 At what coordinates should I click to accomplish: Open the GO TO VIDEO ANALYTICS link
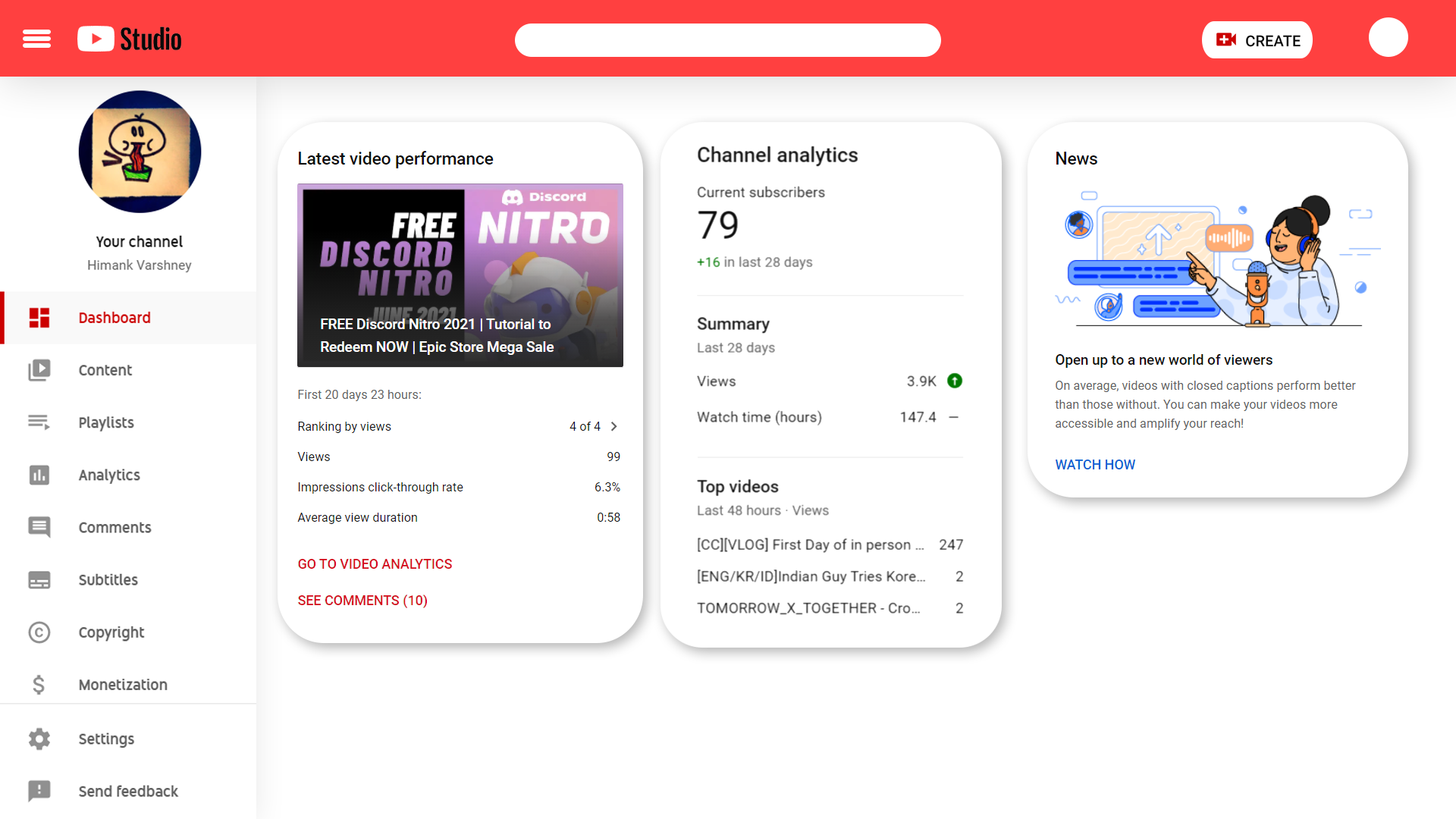point(375,564)
